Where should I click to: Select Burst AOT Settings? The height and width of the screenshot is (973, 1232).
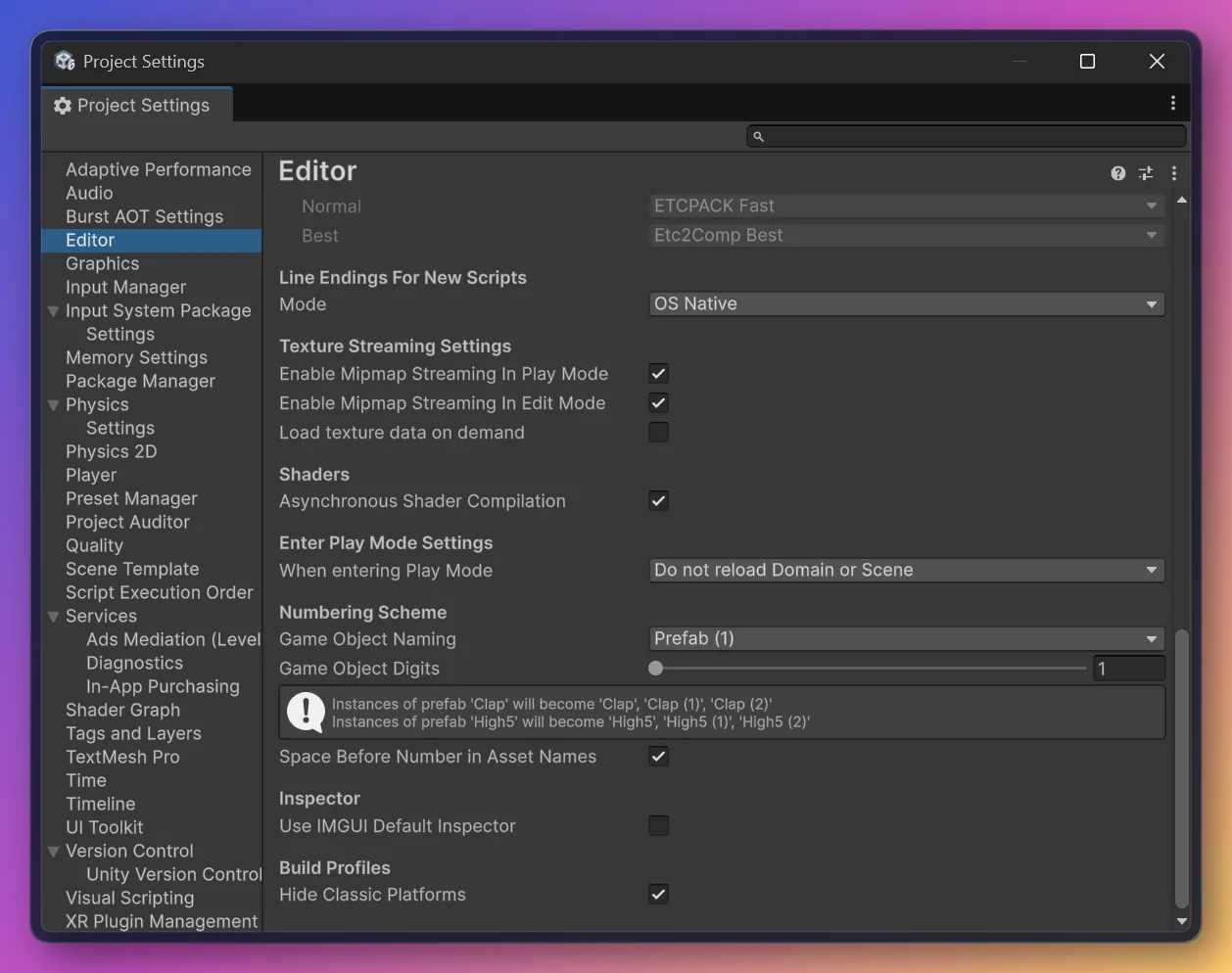click(145, 216)
